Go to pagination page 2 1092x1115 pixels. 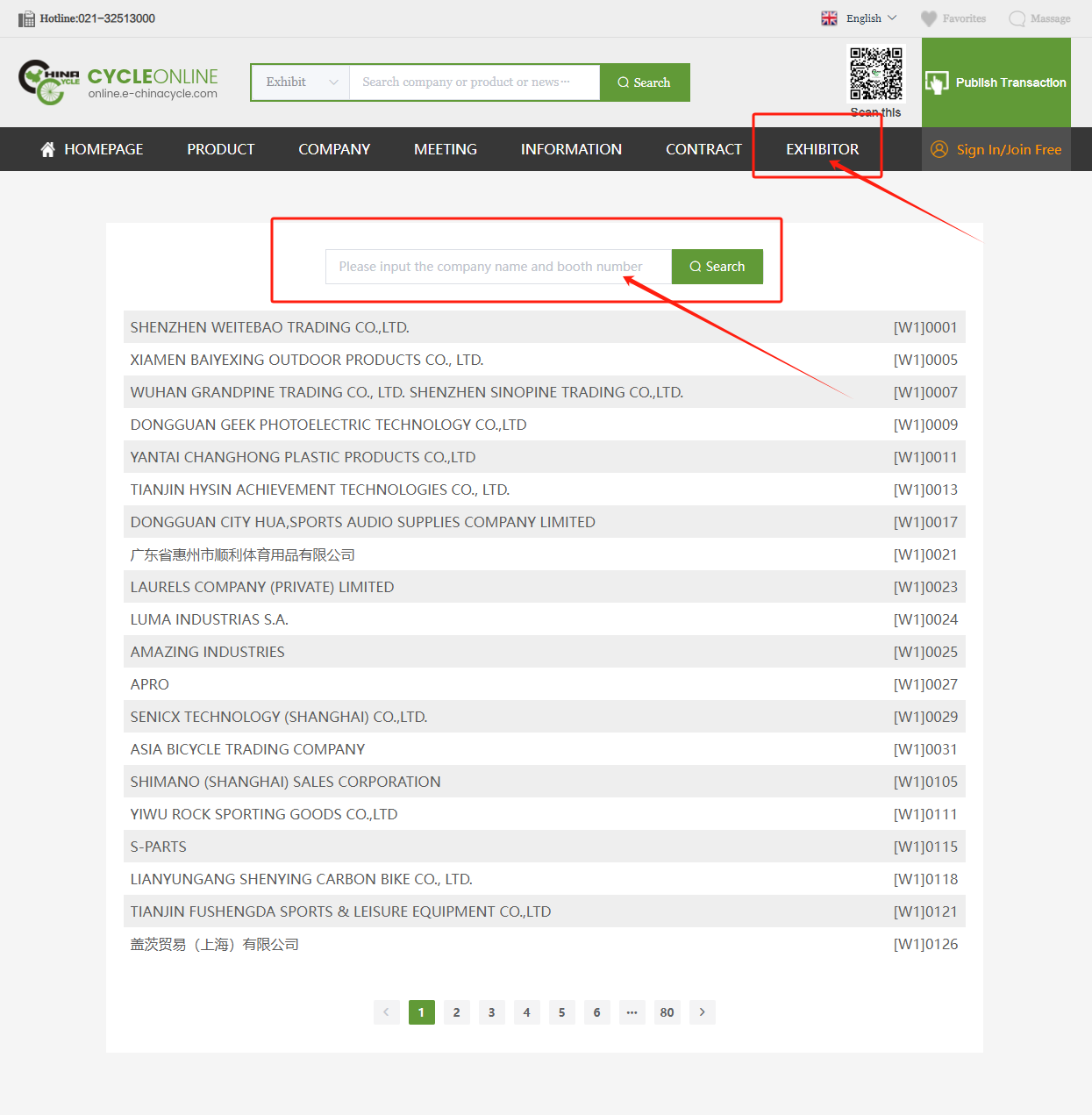457,1012
